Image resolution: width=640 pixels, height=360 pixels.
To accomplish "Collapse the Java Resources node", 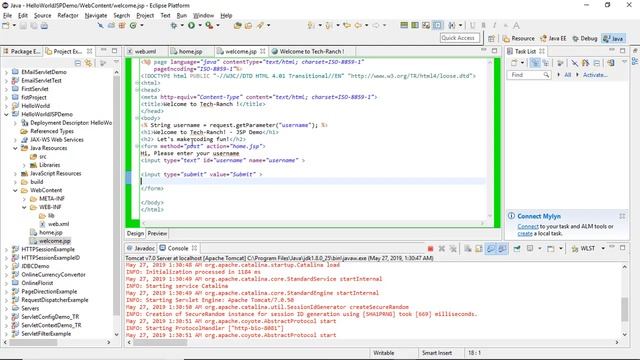I will pos(15,148).
